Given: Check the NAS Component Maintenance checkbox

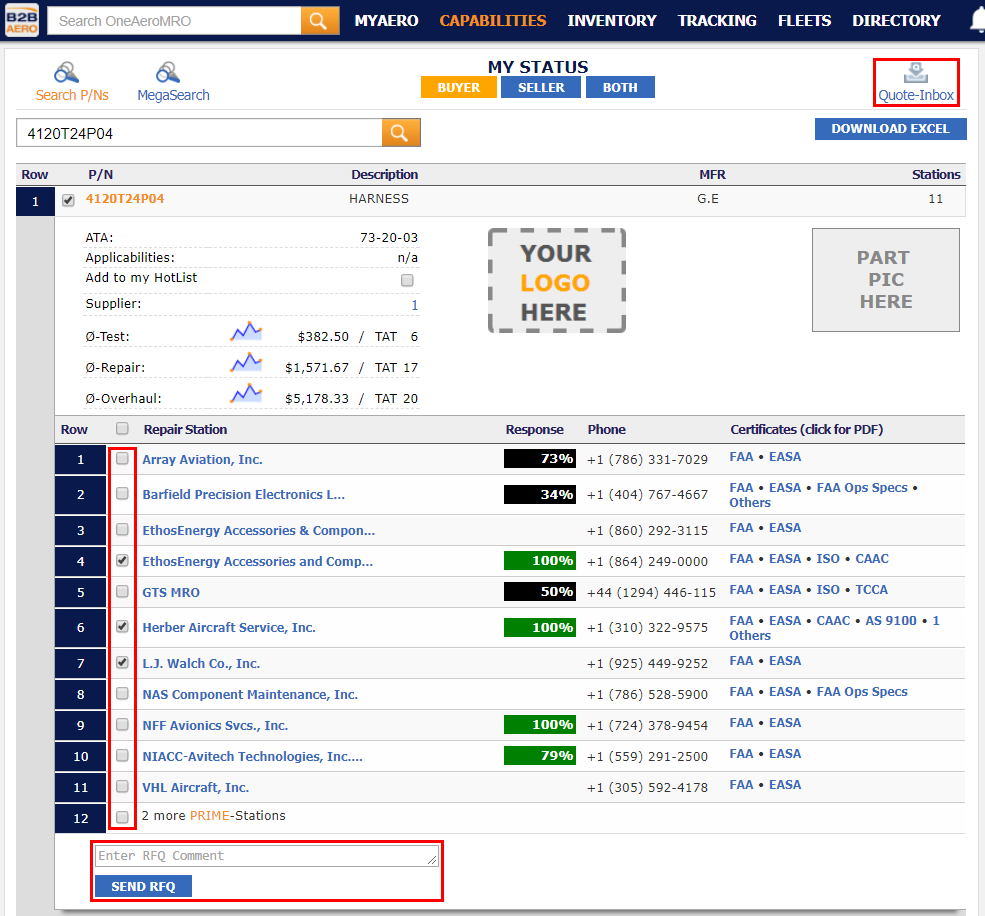Looking at the screenshot, I should click(x=122, y=694).
